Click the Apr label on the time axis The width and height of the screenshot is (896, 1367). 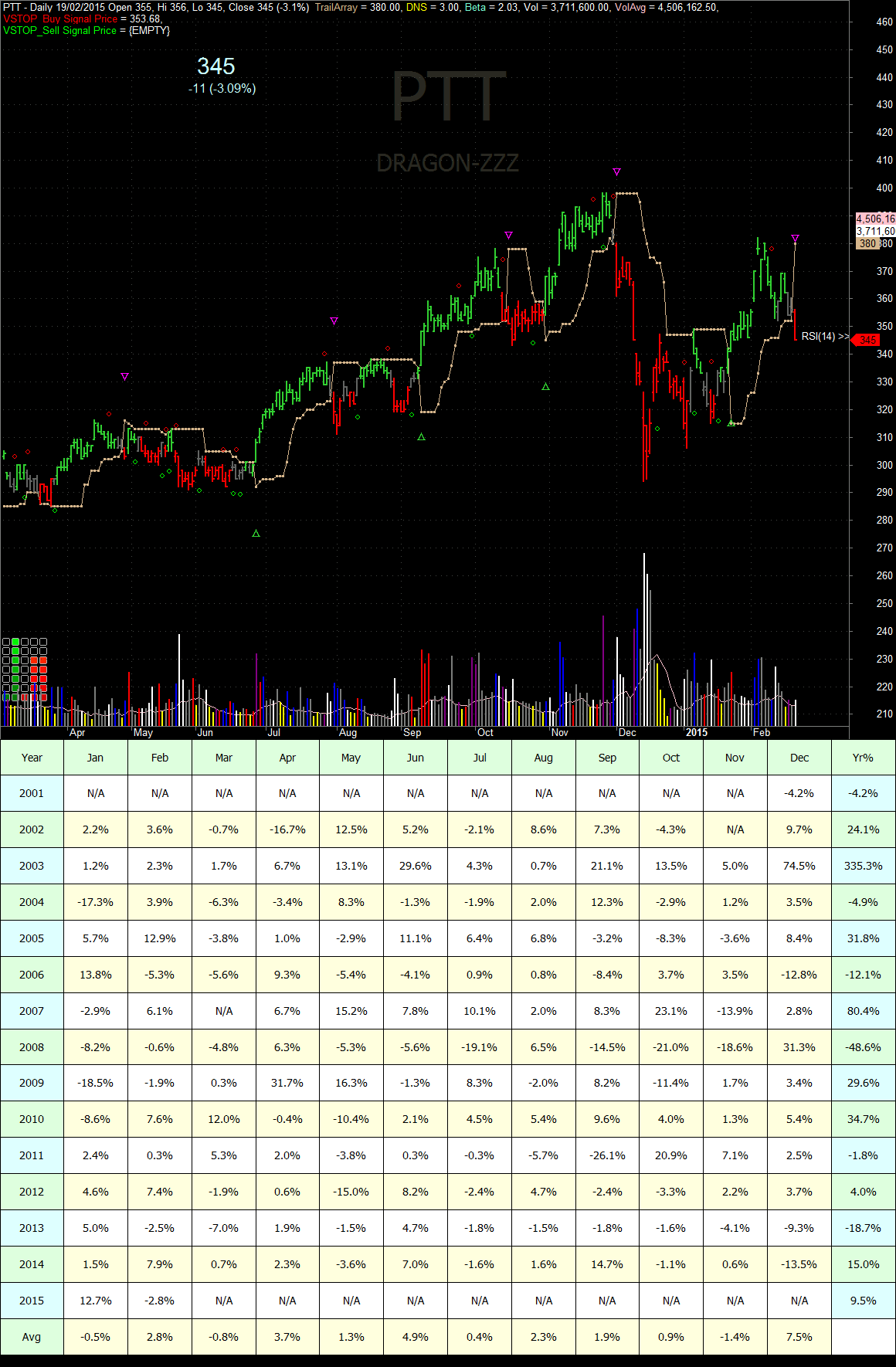(77, 732)
